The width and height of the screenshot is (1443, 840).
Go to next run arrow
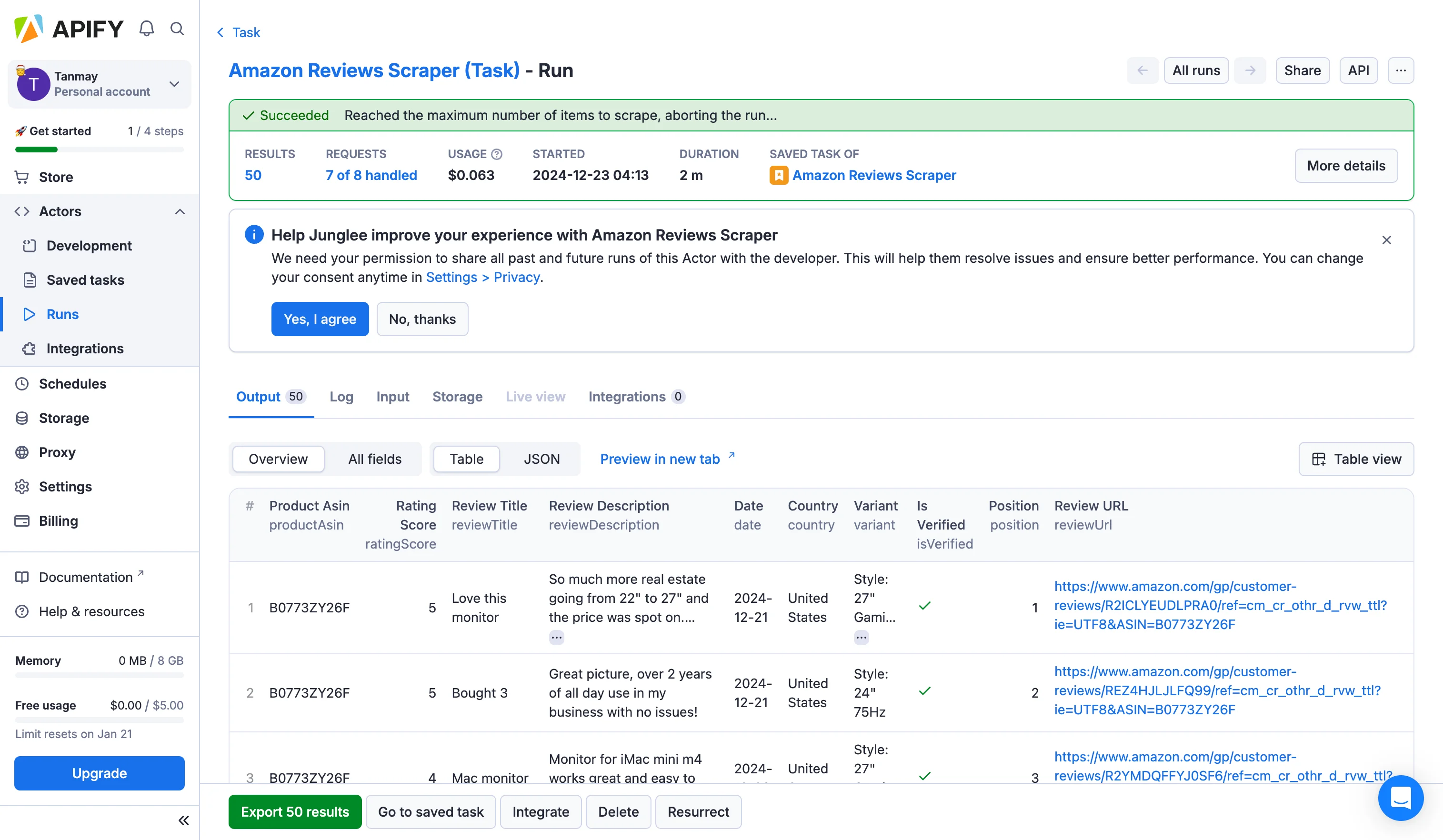(x=1250, y=70)
